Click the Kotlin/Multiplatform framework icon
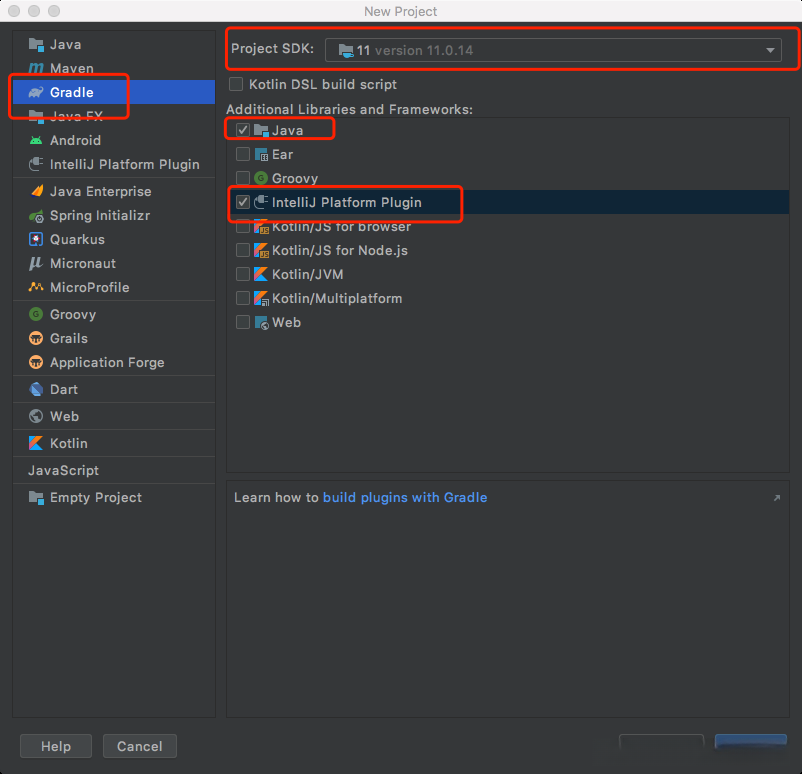 point(261,298)
